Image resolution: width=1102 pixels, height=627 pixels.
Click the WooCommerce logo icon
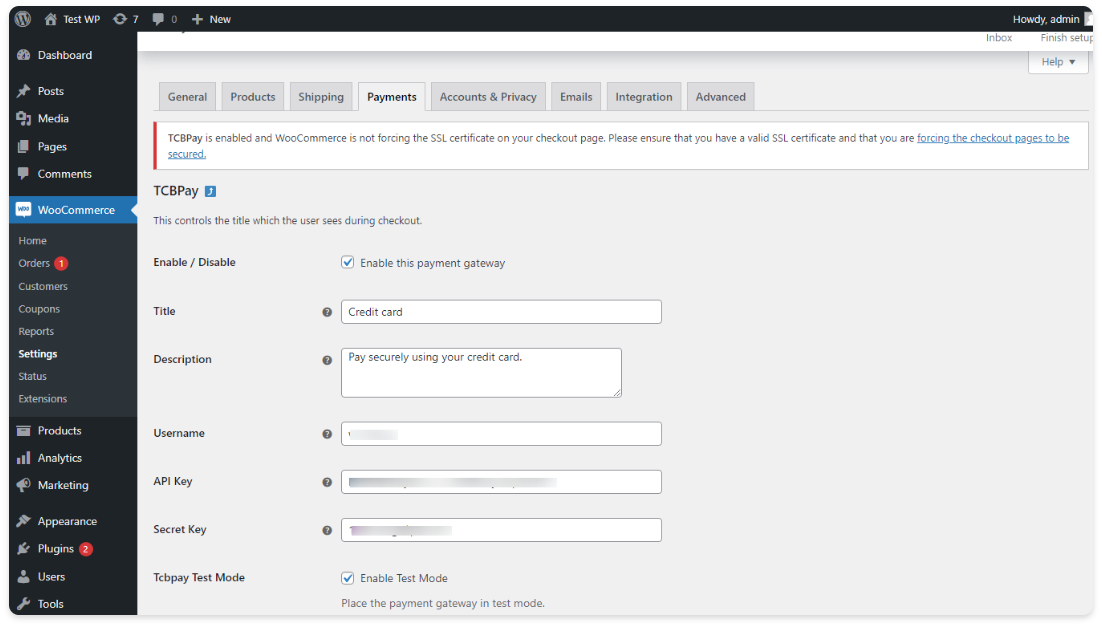(24, 209)
